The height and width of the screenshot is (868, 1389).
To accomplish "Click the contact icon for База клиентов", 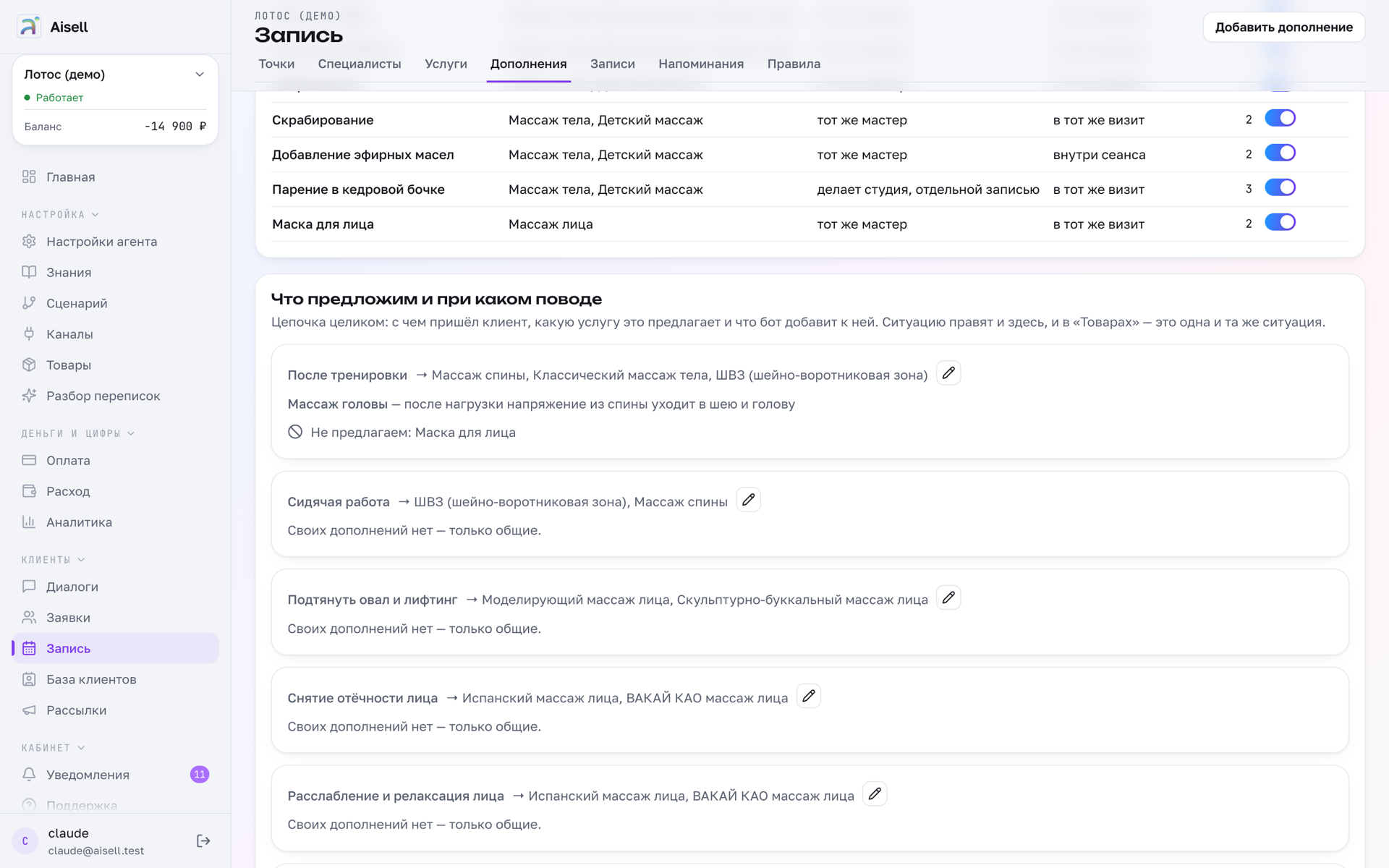I will pos(29,679).
